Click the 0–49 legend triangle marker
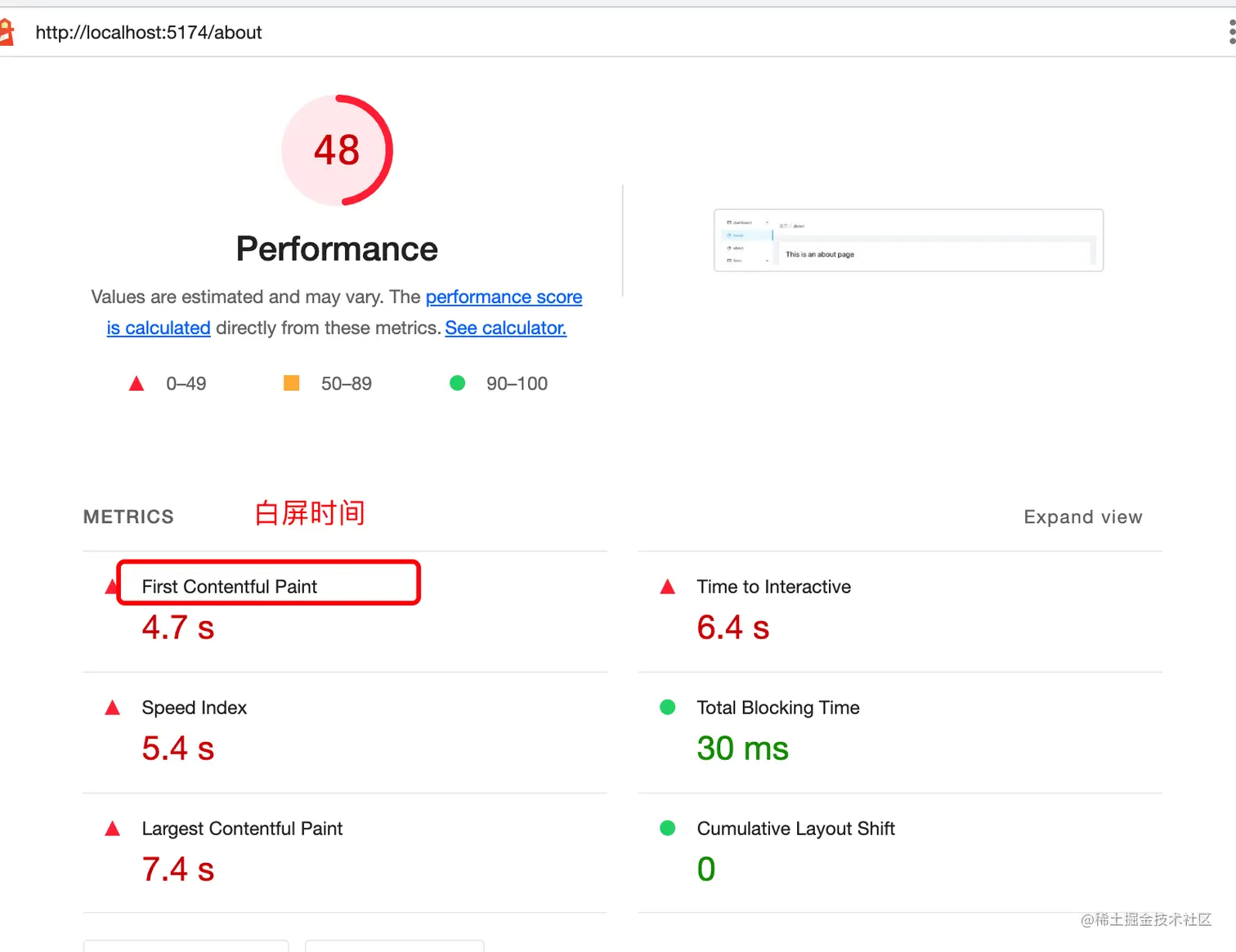The image size is (1236, 952). click(x=137, y=382)
